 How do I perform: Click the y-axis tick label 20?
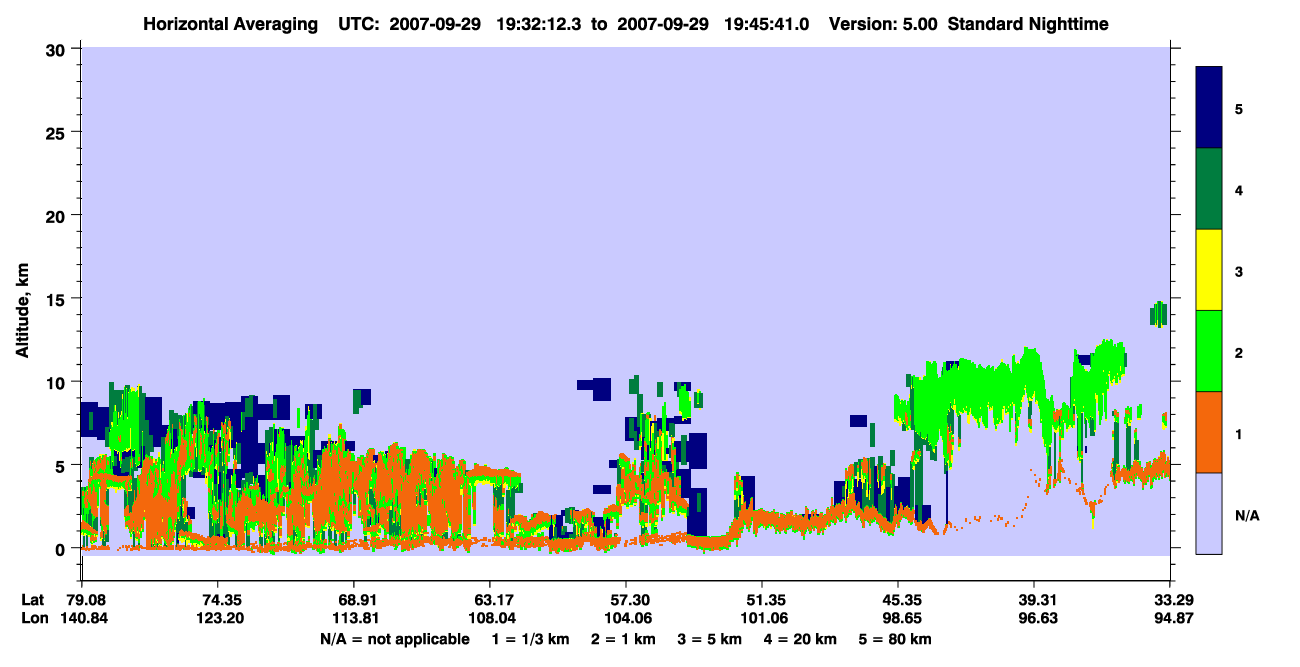tap(57, 215)
